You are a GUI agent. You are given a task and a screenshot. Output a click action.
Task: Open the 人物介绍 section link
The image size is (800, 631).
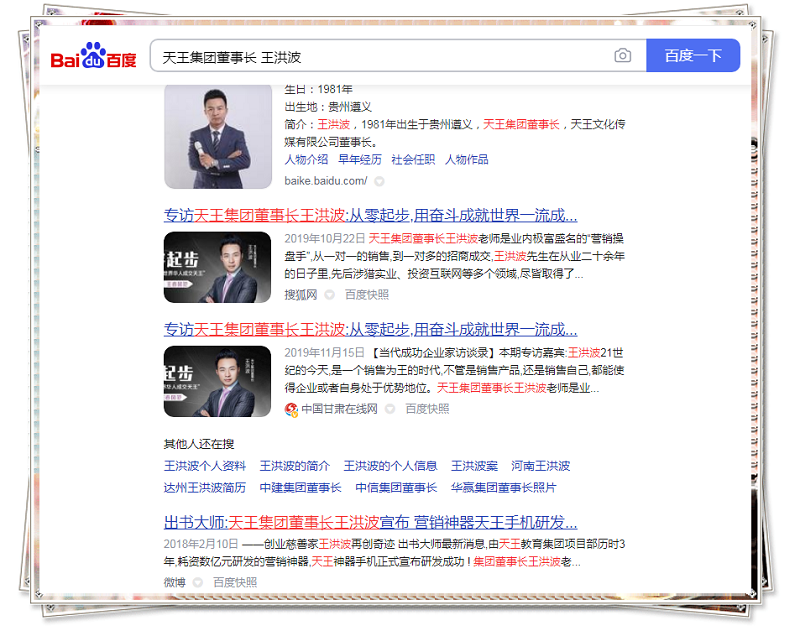click(306, 160)
